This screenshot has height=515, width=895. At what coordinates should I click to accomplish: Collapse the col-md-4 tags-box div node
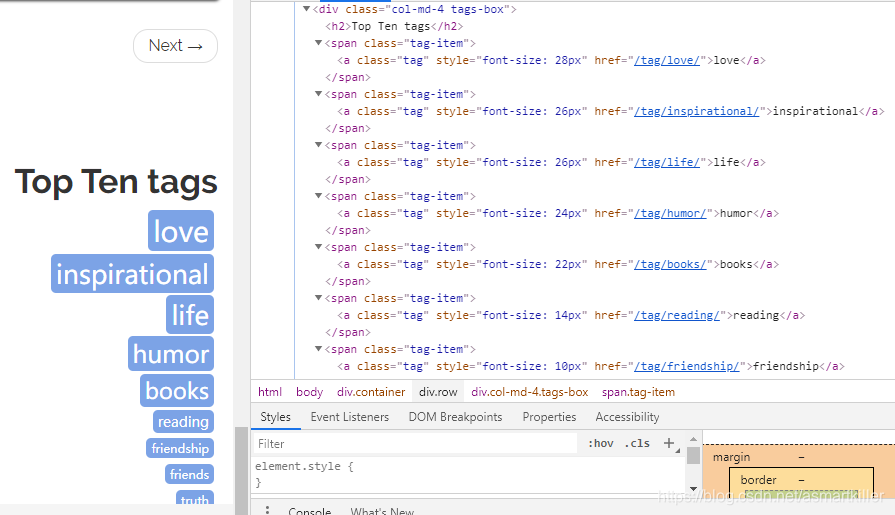(x=307, y=9)
